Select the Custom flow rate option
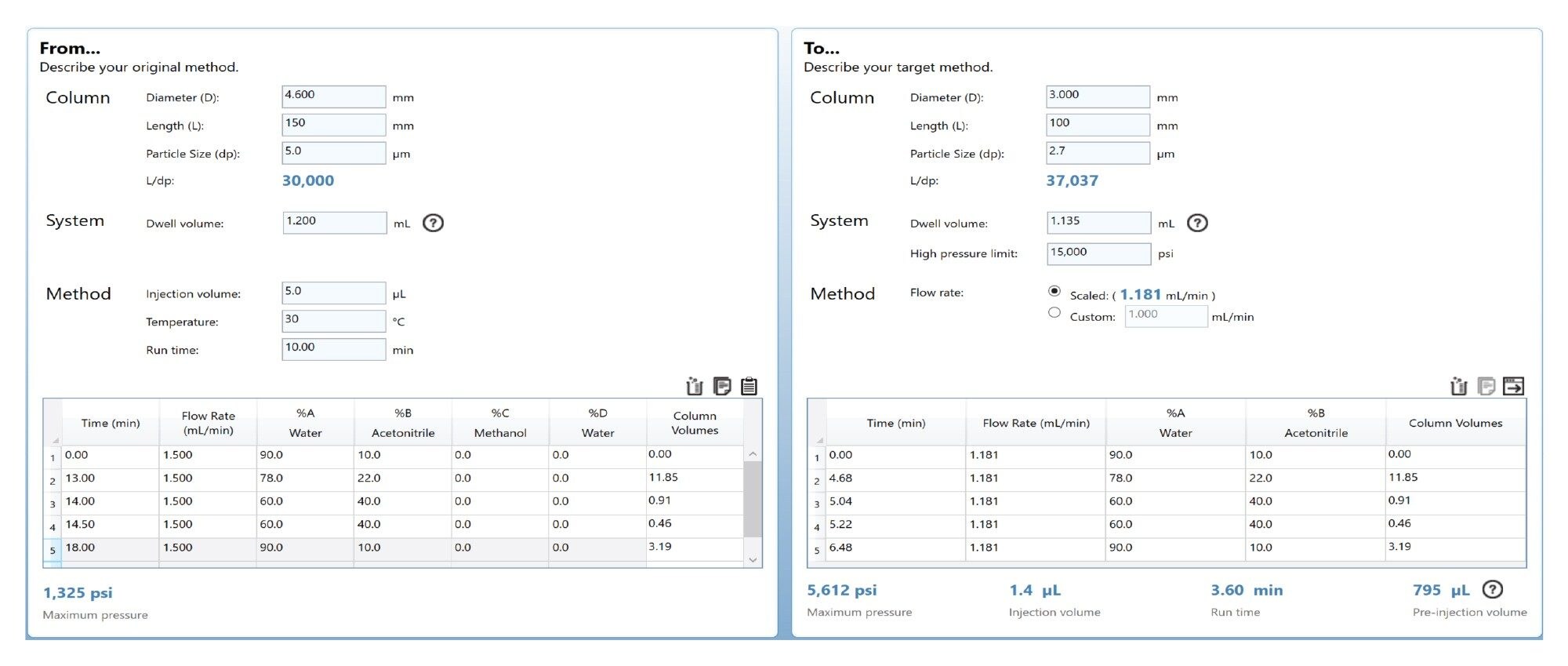This screenshot has height=666, width=1568. [1054, 312]
